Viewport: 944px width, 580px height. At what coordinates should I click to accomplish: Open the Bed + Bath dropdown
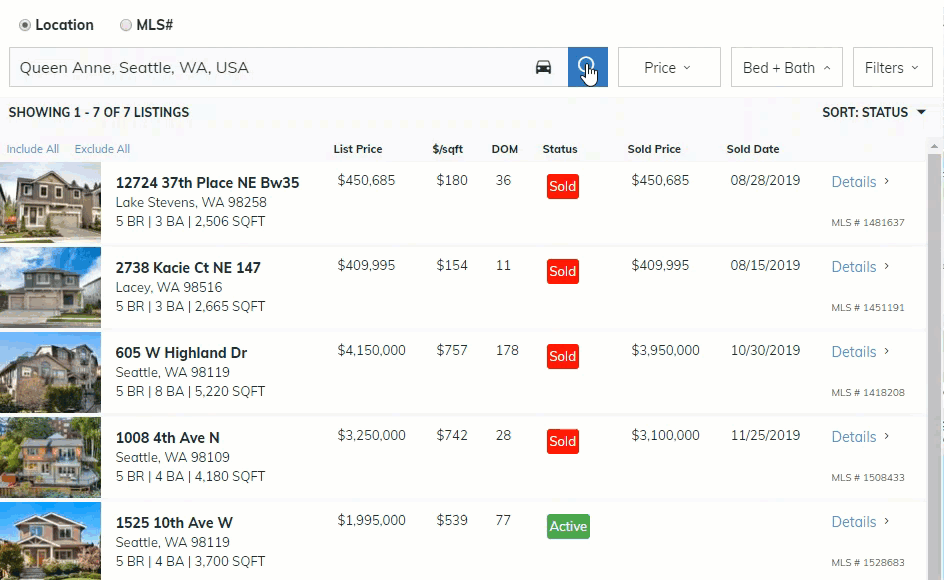click(786, 67)
